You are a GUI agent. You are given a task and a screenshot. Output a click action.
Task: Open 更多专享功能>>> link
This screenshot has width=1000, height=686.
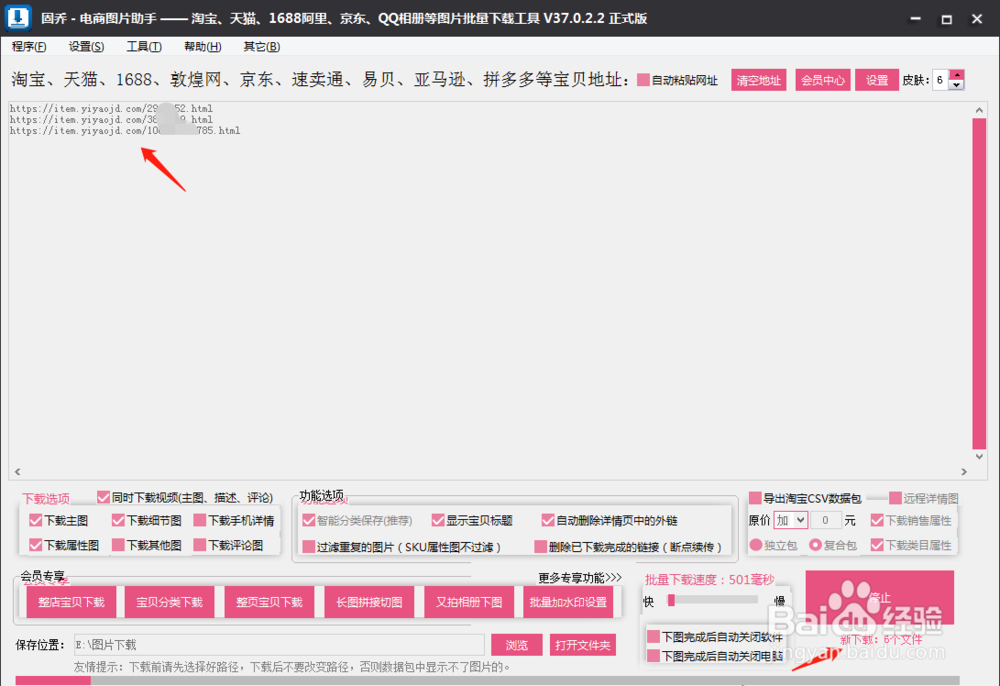tap(580, 578)
